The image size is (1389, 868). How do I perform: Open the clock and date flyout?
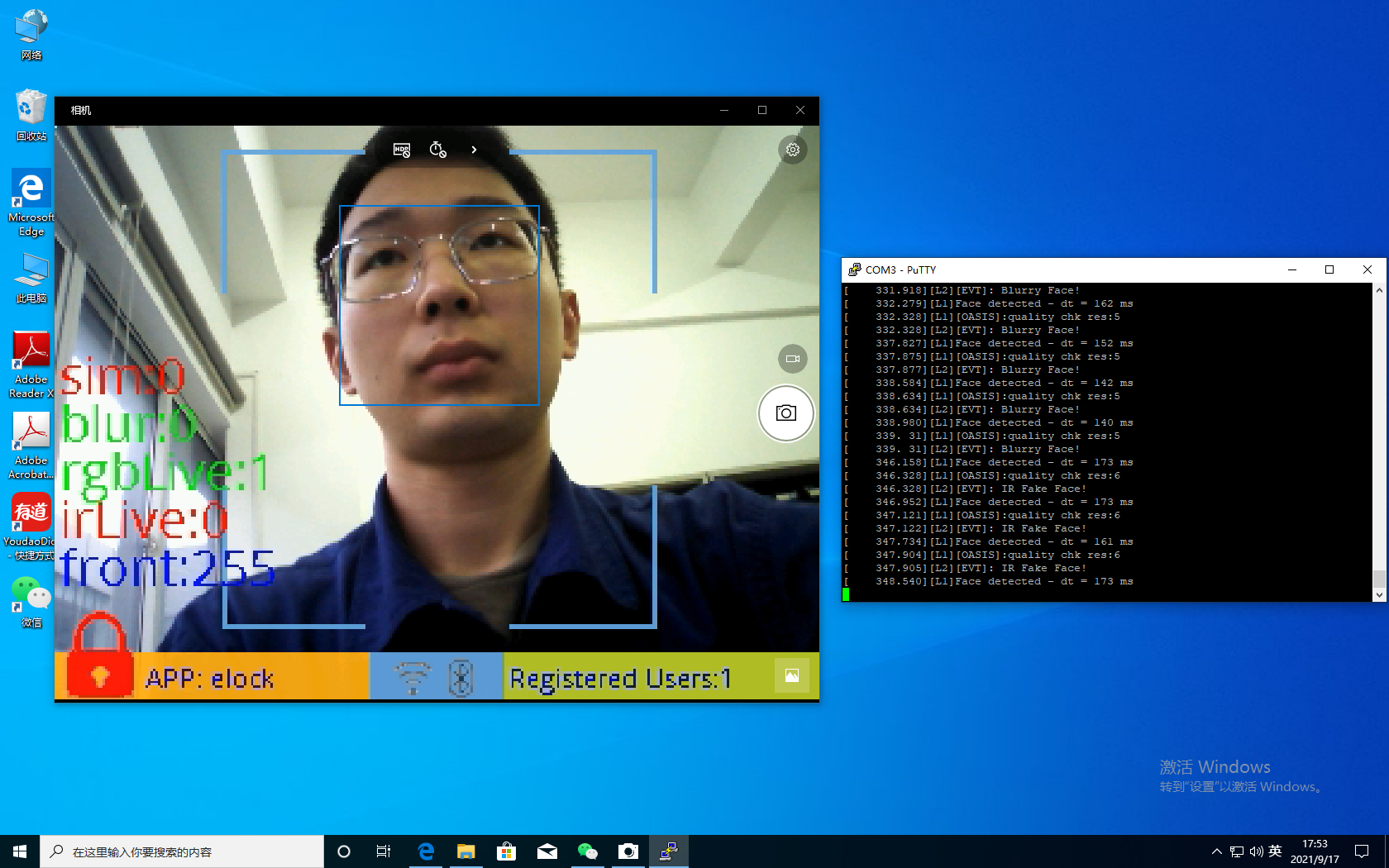pyautogui.click(x=1315, y=851)
